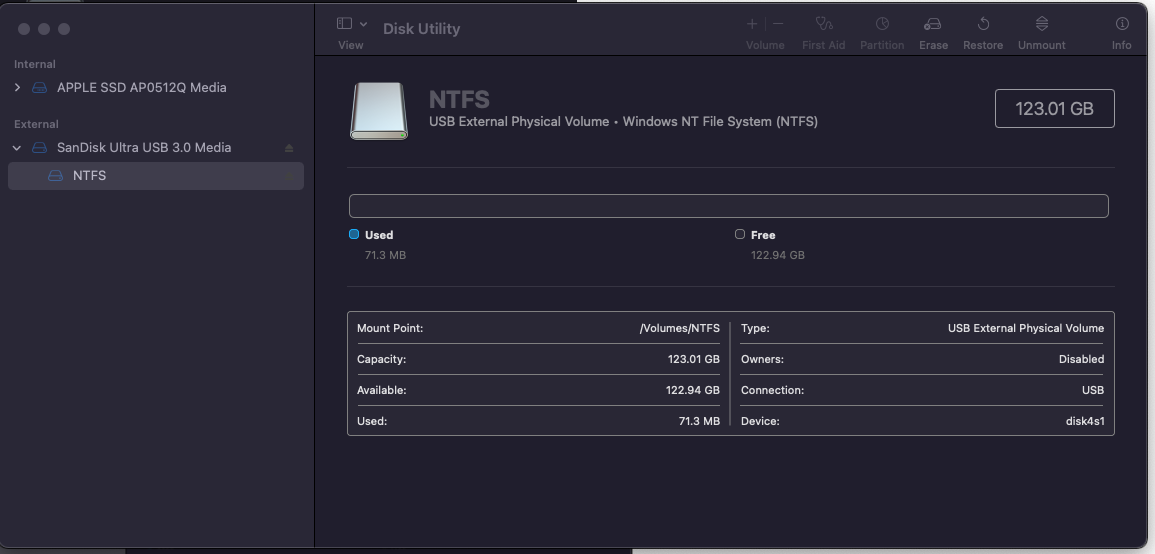Click the External section header
This screenshot has width=1155, height=554.
(36, 125)
